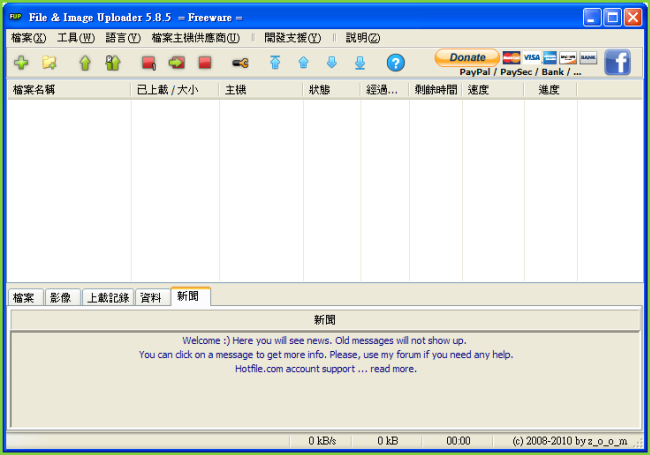Viewport: 650px width, 455px height.
Task: Click the add folder icon
Action: pos(49,63)
